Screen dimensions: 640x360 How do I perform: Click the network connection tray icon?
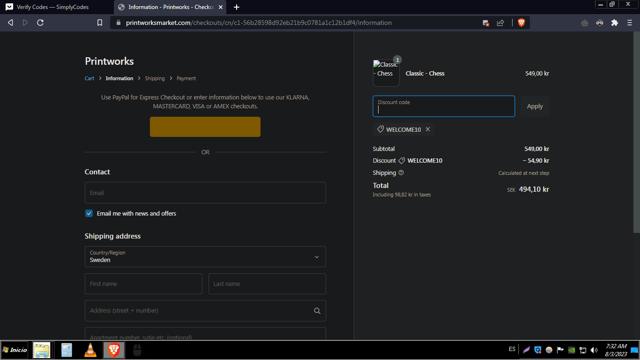pos(583,350)
